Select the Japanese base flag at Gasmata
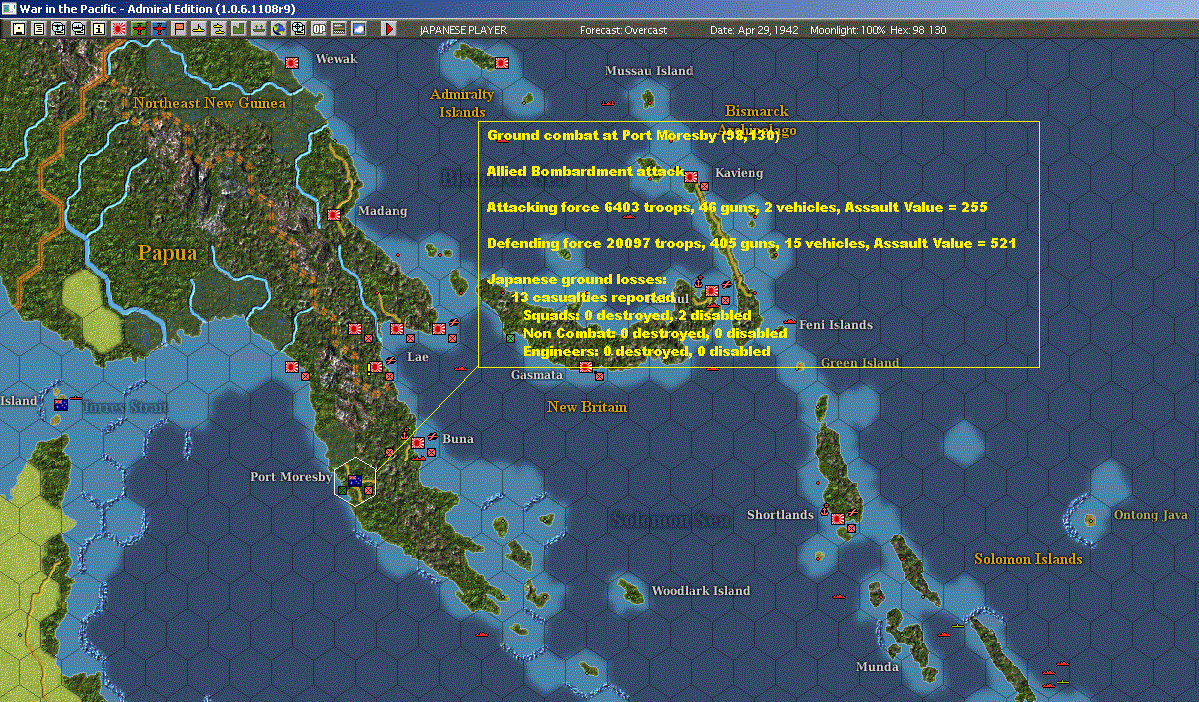Image resolution: width=1199 pixels, height=702 pixels. pyautogui.click(x=586, y=367)
